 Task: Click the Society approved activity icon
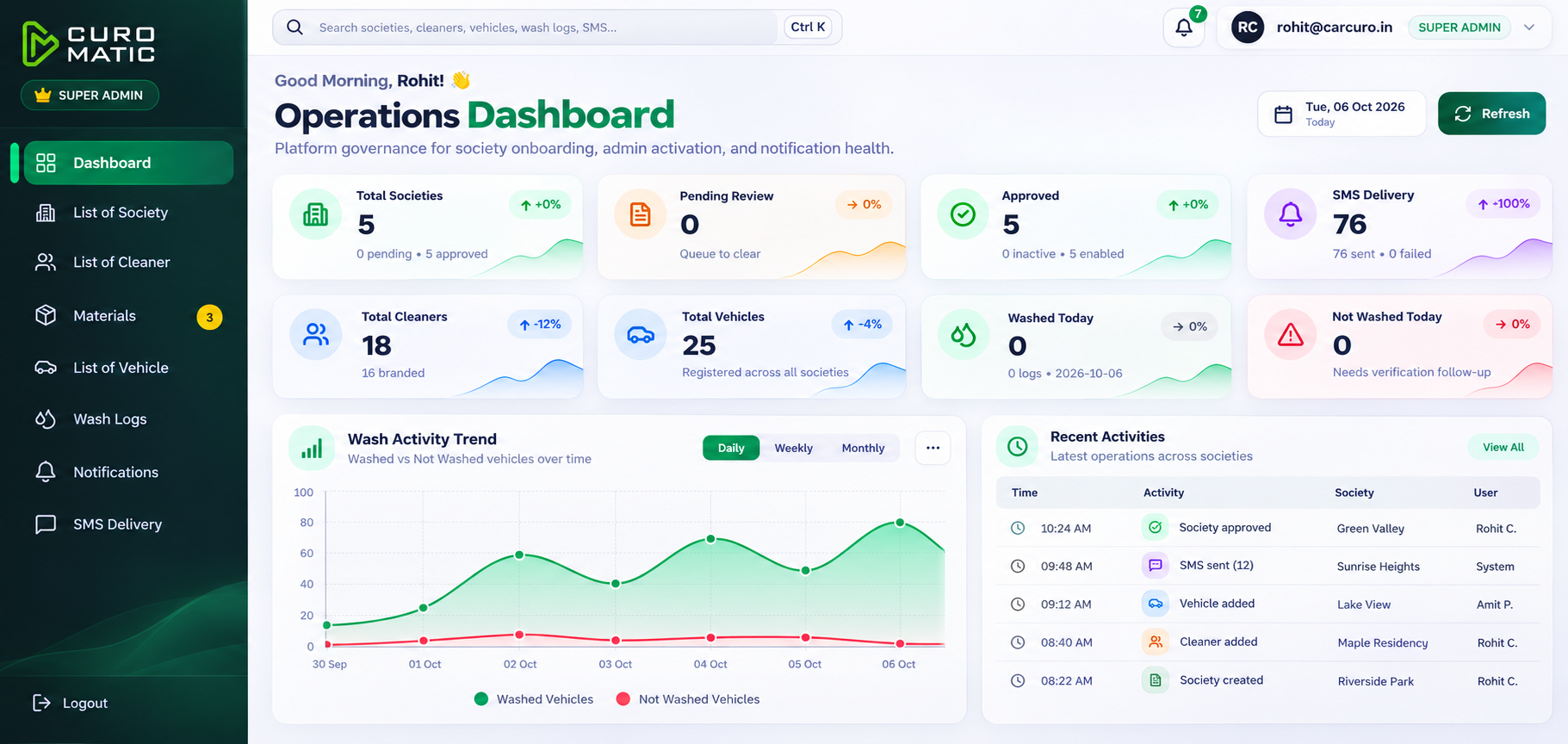(x=1156, y=527)
